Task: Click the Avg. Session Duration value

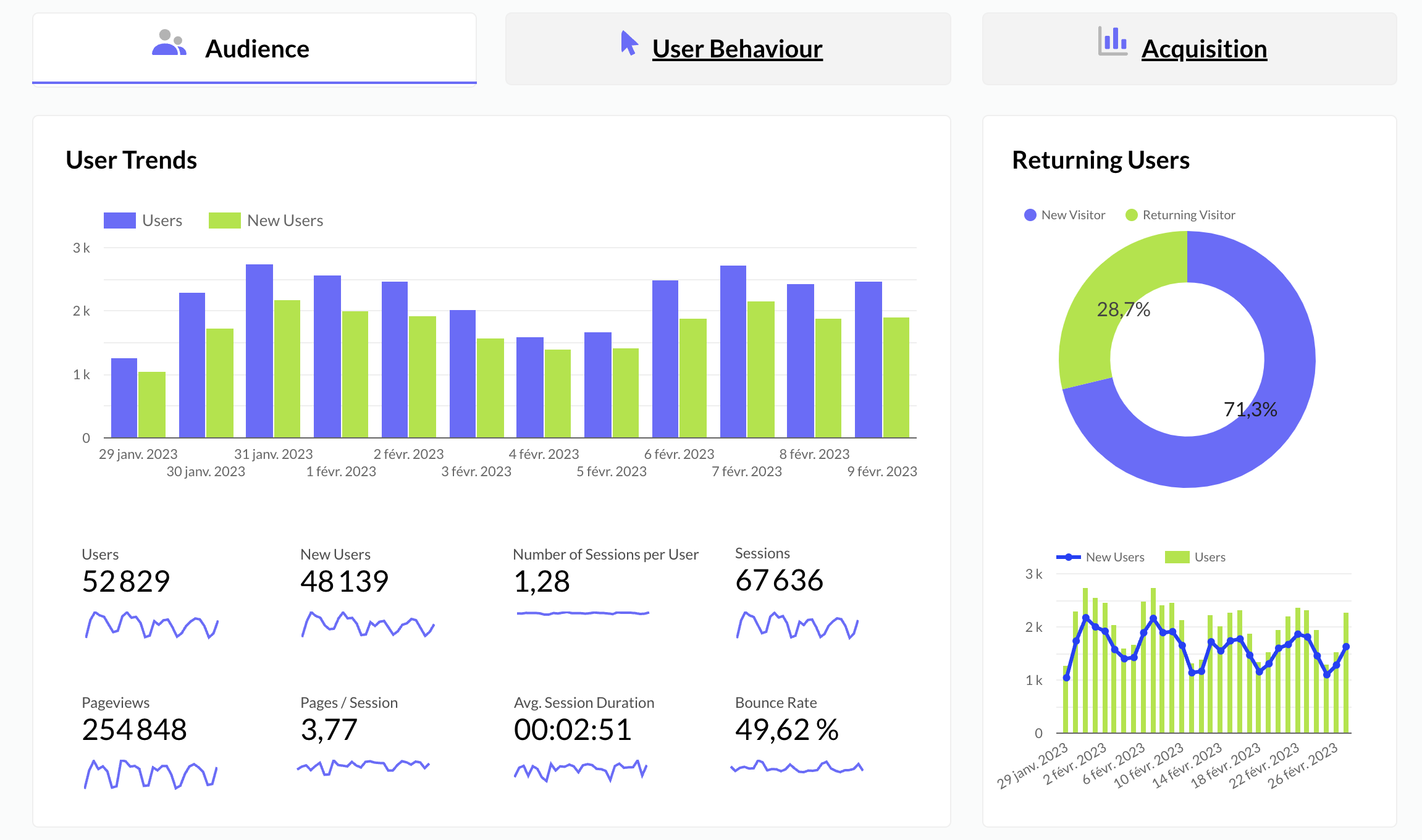Action: click(573, 730)
